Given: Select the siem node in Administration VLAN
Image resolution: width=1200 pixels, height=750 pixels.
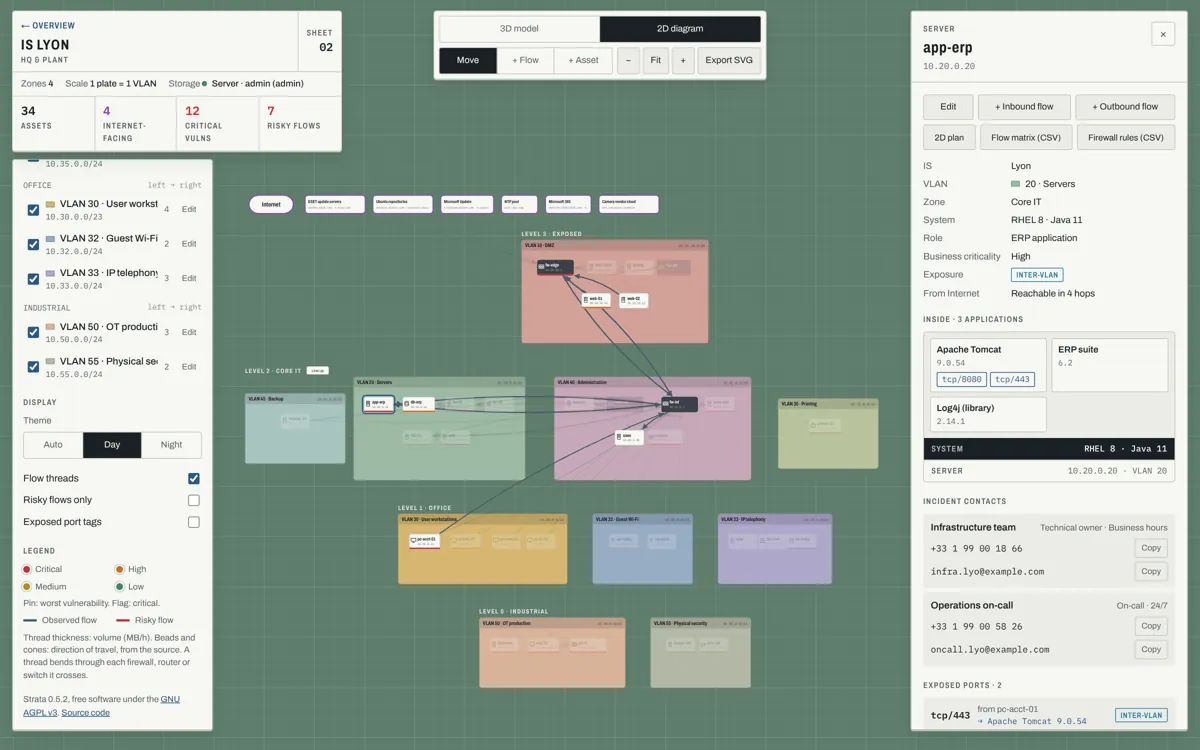Looking at the screenshot, I should (628, 437).
